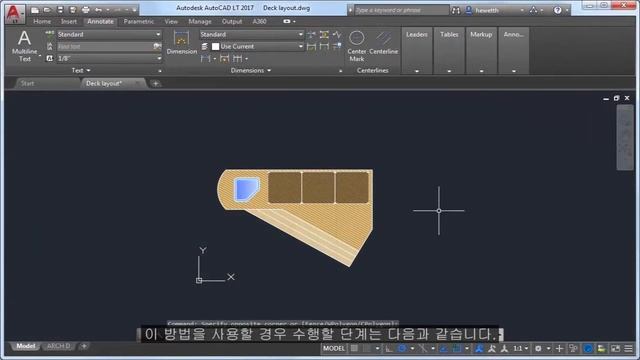
Task: Click the find text search icon
Action: [x=157, y=46]
